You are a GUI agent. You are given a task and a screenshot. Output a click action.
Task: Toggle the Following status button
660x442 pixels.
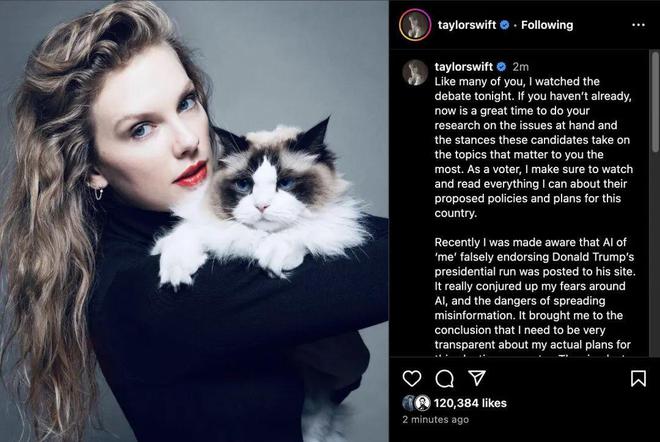[x=547, y=25]
